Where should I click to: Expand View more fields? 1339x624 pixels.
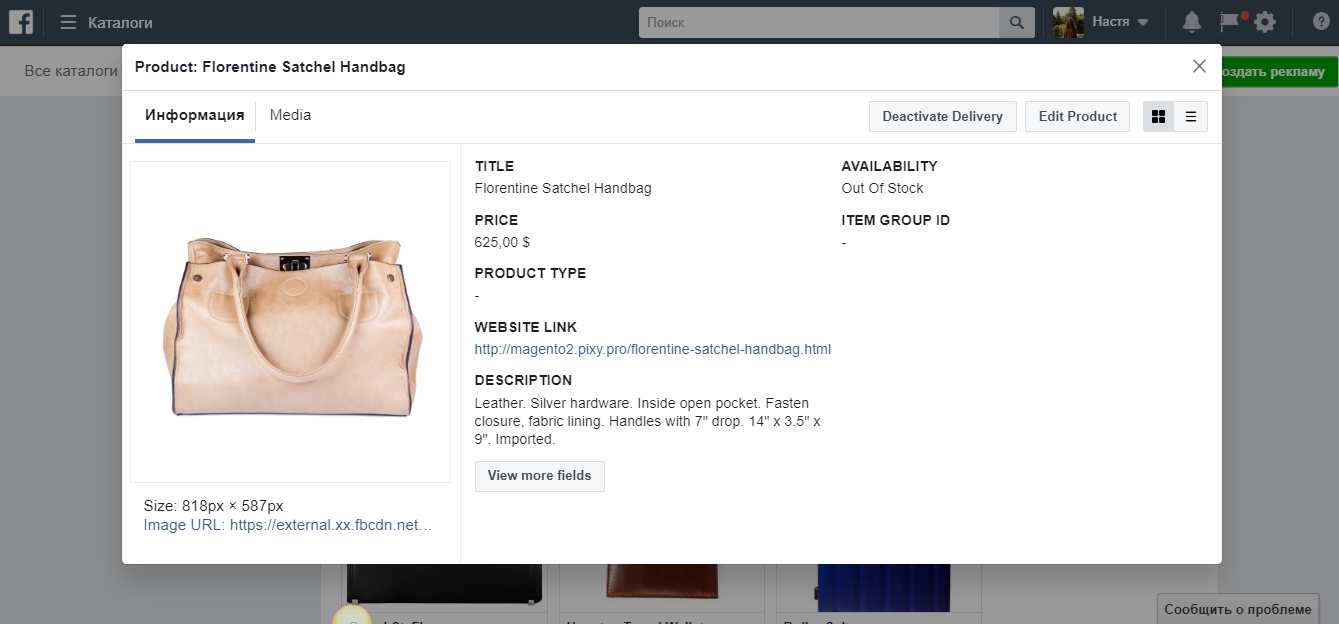pos(539,476)
